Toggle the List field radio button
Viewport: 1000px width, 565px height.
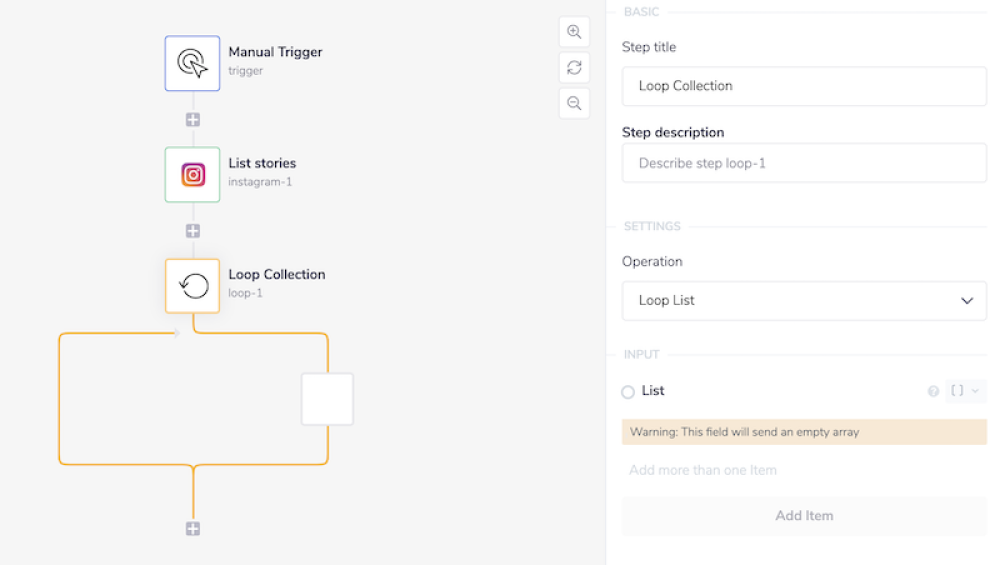click(628, 392)
